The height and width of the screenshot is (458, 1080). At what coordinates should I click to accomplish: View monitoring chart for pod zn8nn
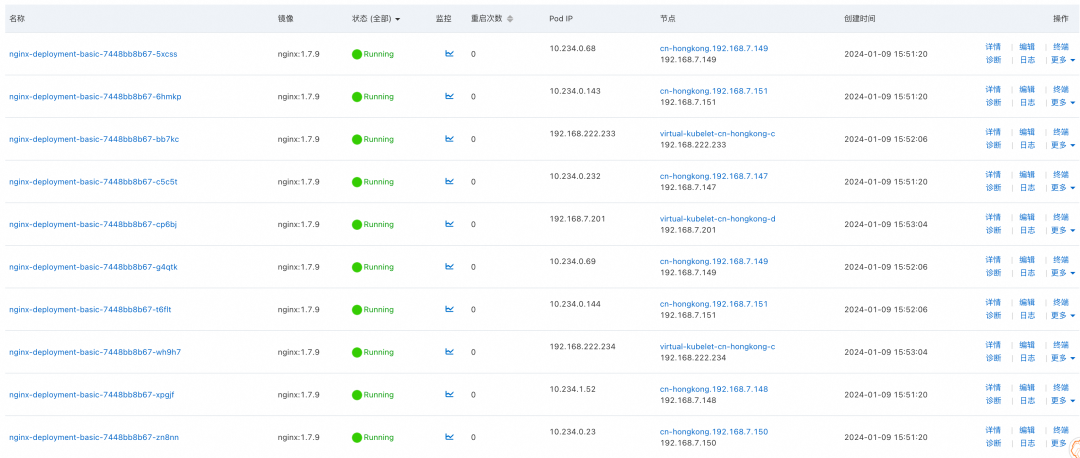pos(450,436)
